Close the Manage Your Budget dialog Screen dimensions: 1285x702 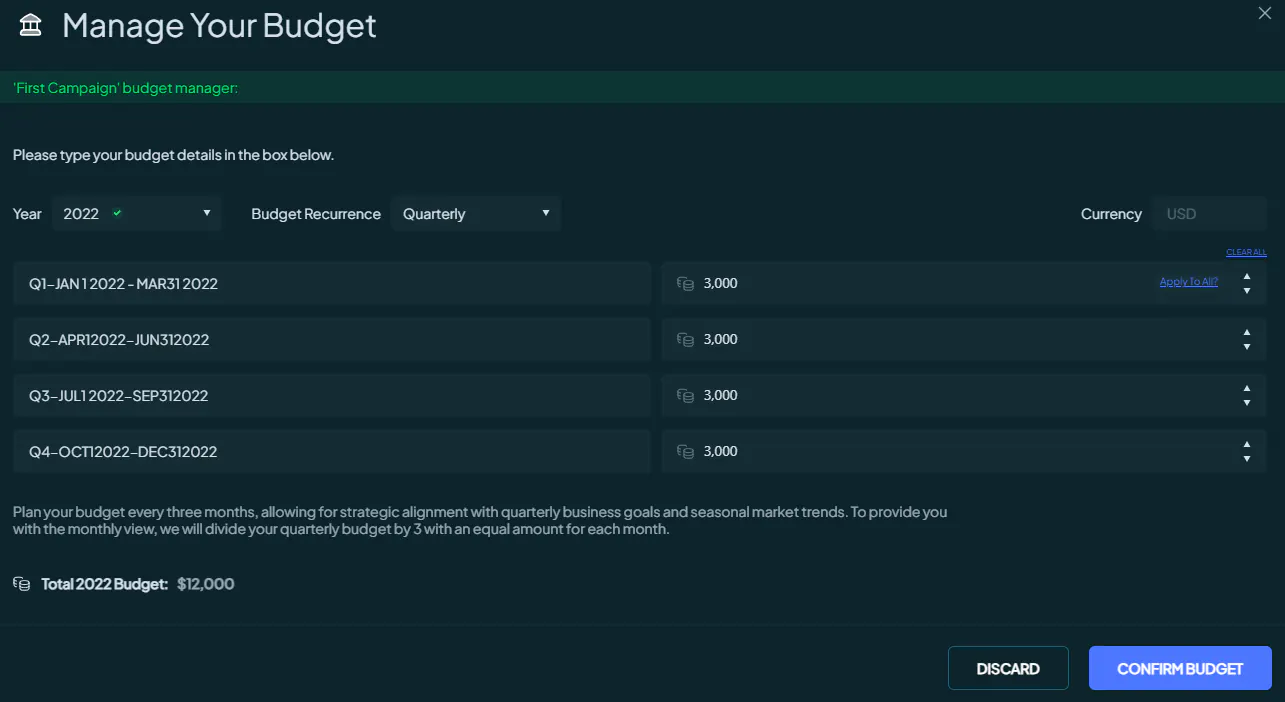(1265, 12)
